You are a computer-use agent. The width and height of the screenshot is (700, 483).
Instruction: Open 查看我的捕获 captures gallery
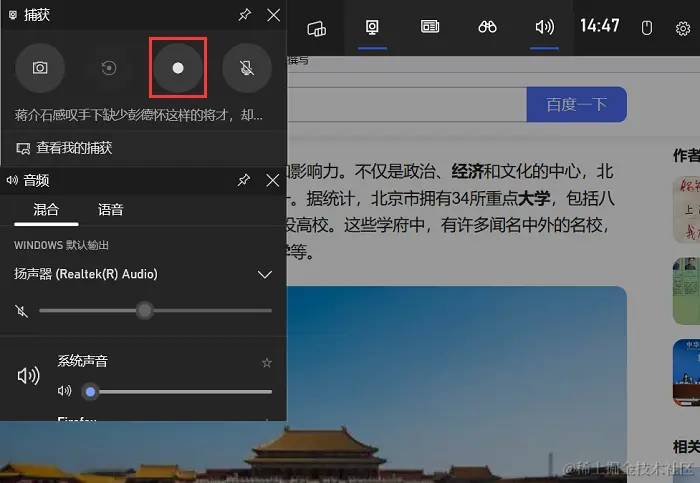(x=64, y=148)
